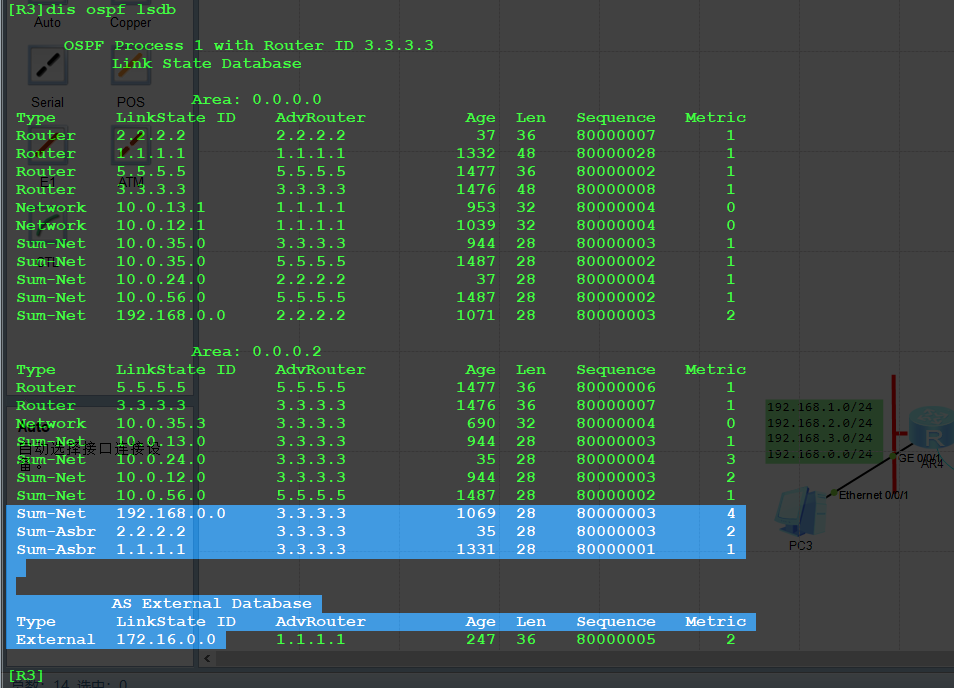Click LinkState ID 10.0.35.3
This screenshot has height=688, width=954.
coord(161,423)
